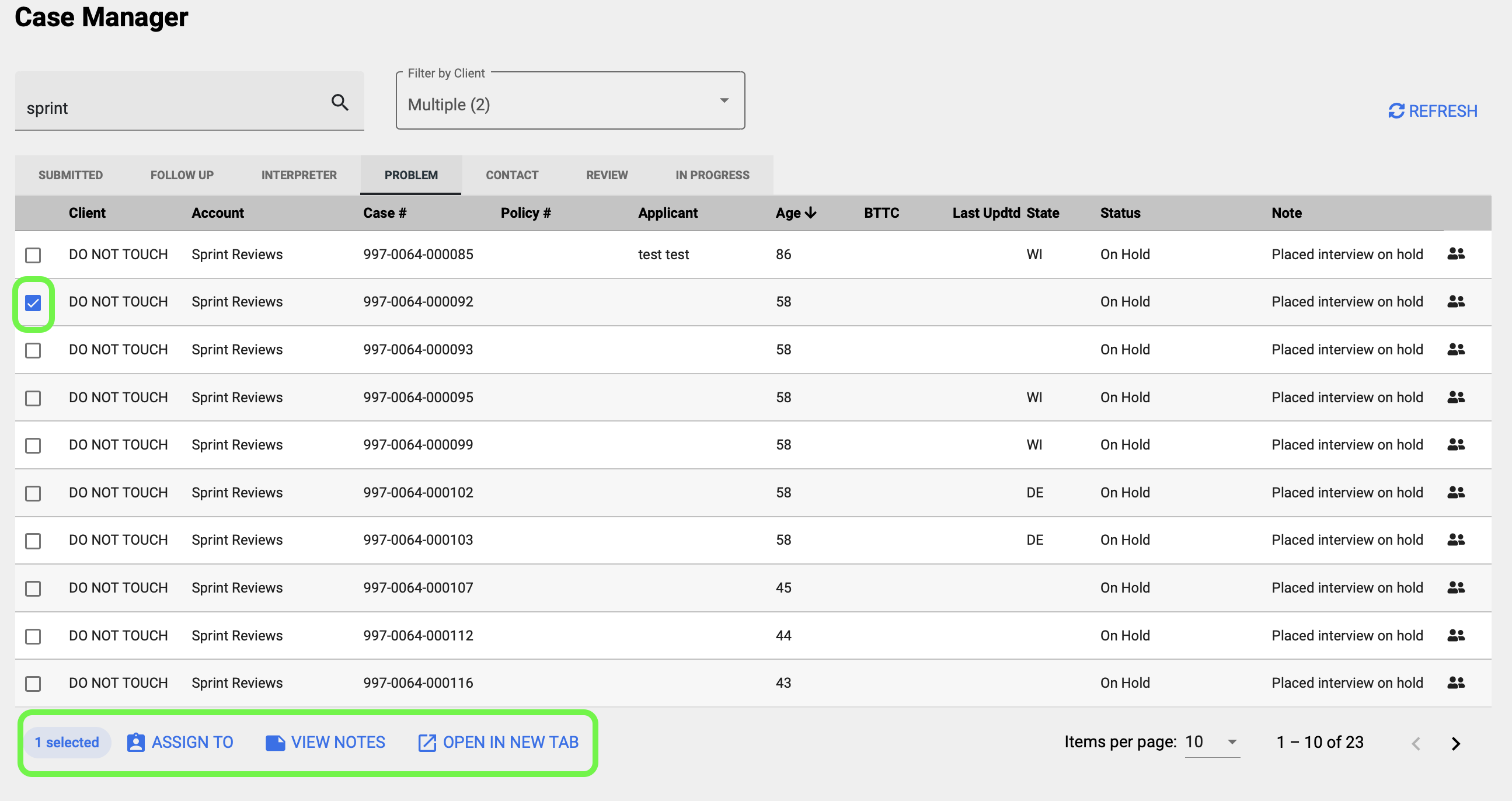The width and height of the screenshot is (1512, 801).
Task: Select checkbox for case 997-0064-000116
Action: tap(33, 684)
